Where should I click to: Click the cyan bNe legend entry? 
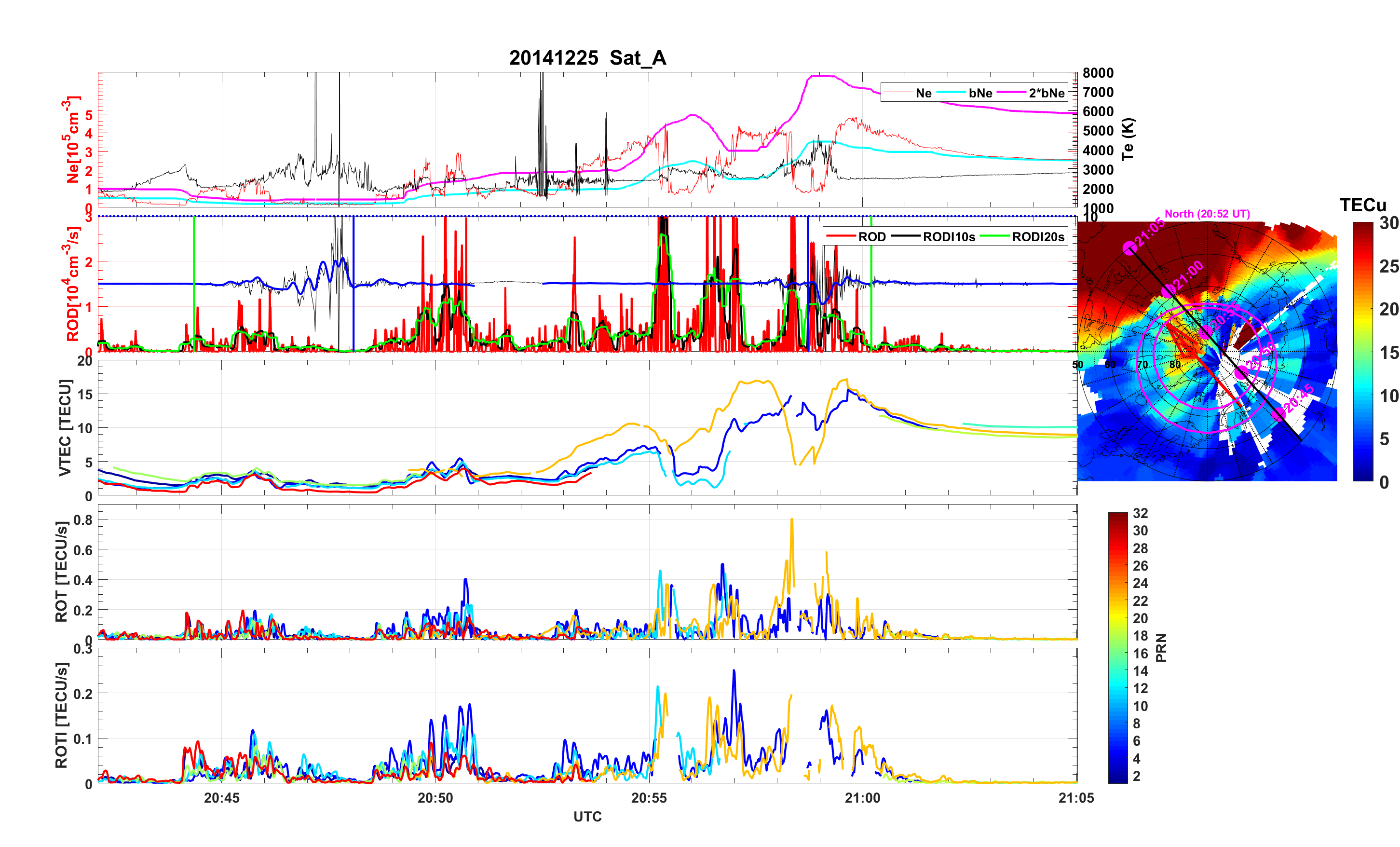(980, 93)
